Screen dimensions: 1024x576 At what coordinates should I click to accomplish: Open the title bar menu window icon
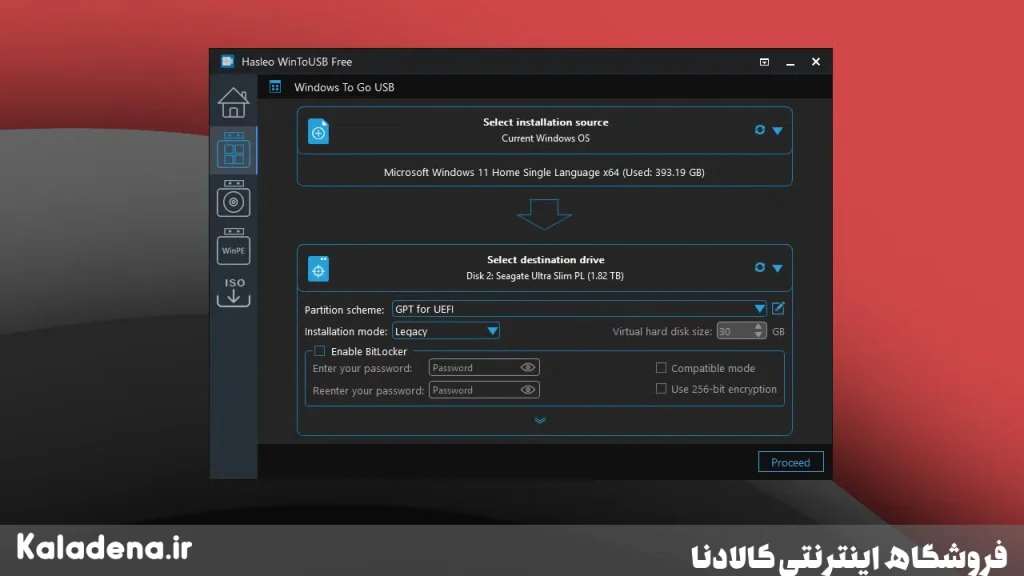[x=764, y=62]
